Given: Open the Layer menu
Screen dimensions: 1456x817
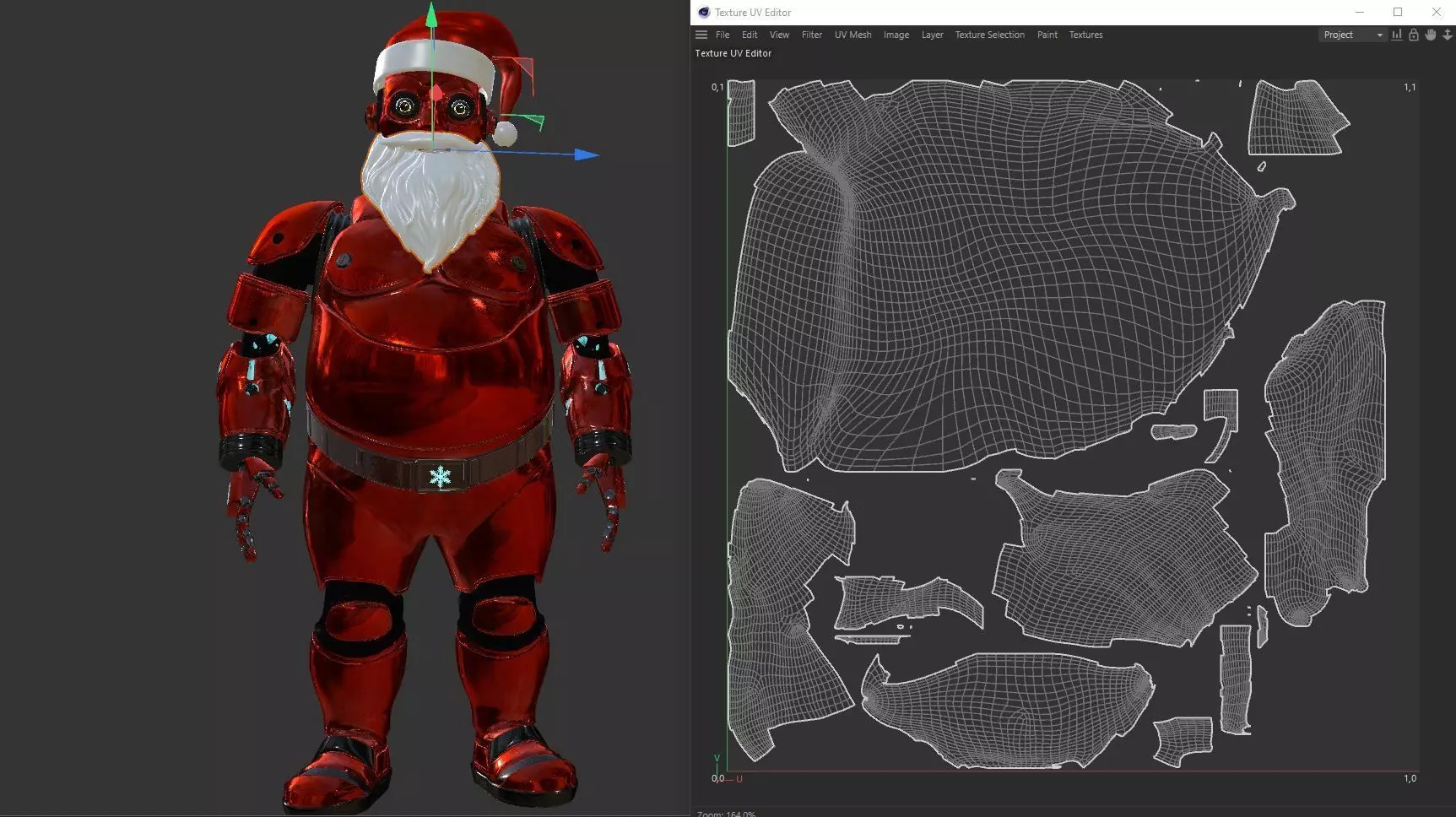Looking at the screenshot, I should pyautogui.click(x=932, y=35).
